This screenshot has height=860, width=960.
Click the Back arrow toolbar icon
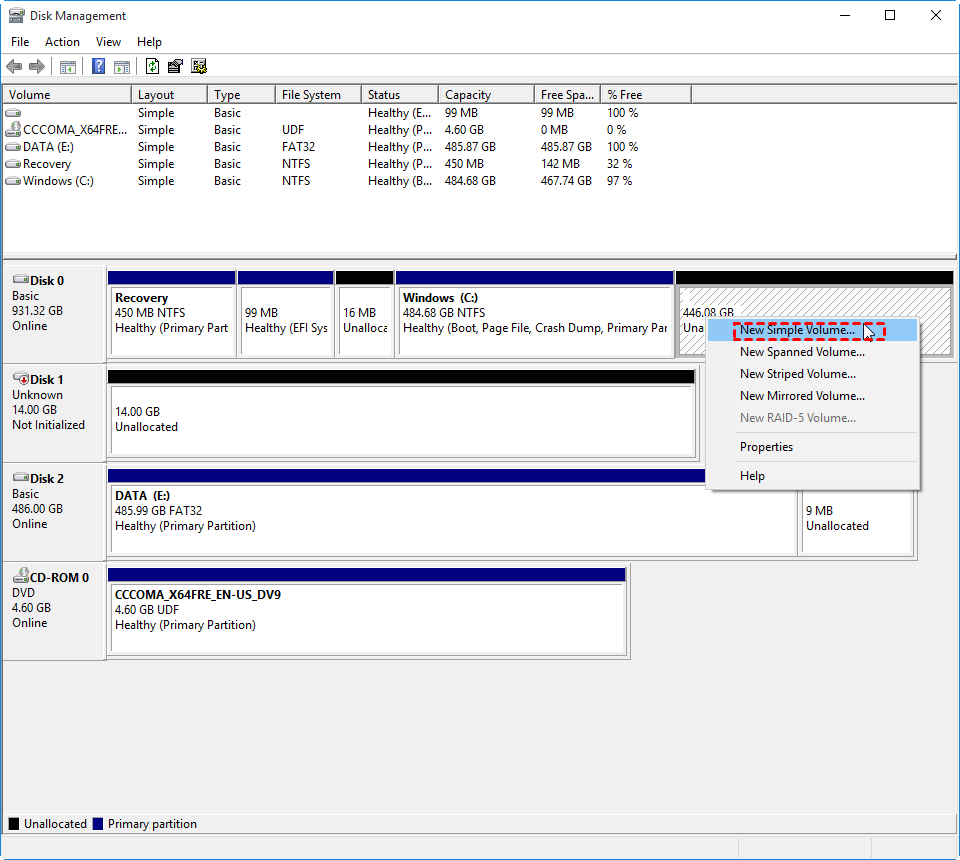click(x=14, y=67)
